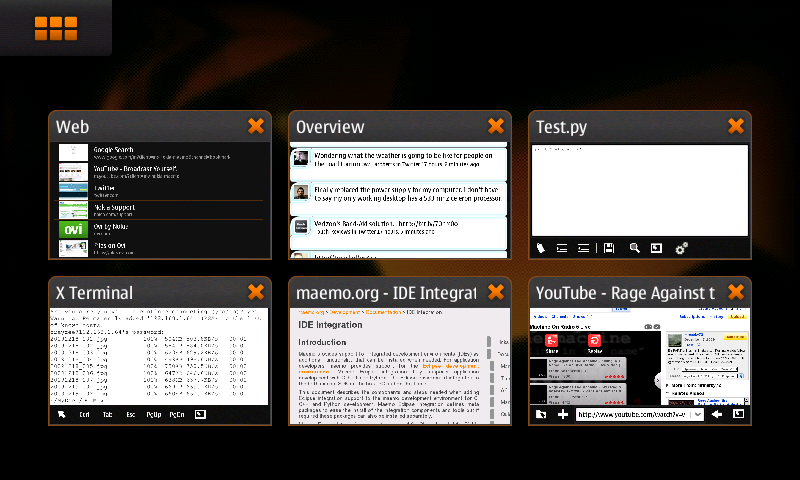800x480 pixels.
Task: Click the plus add-bookmark icon in YouTube browser
Action: [x=563, y=414]
